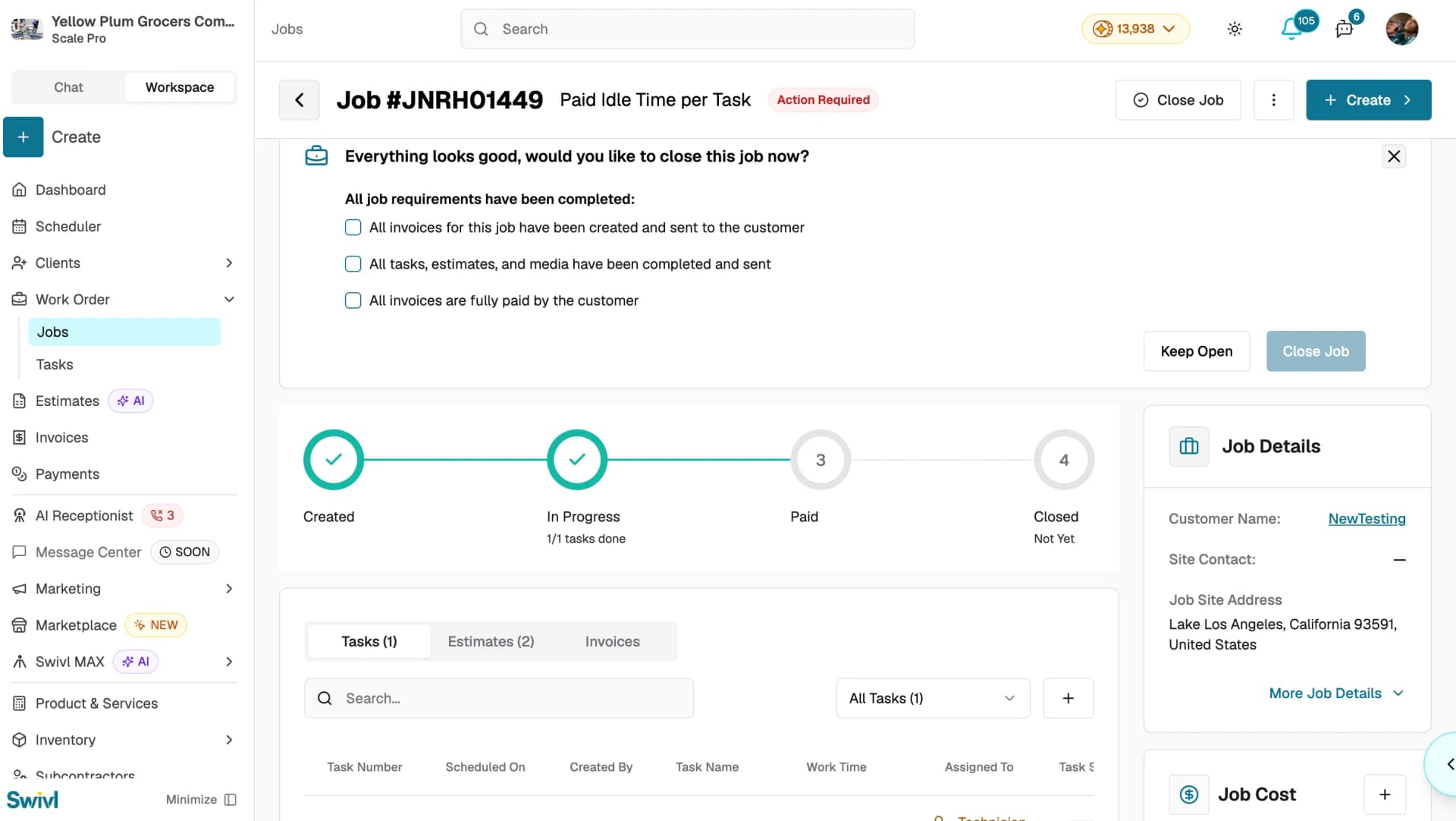This screenshot has width=1456, height=821.
Task: Expand the Swivl MAX submenu chevron
Action: pyautogui.click(x=229, y=662)
